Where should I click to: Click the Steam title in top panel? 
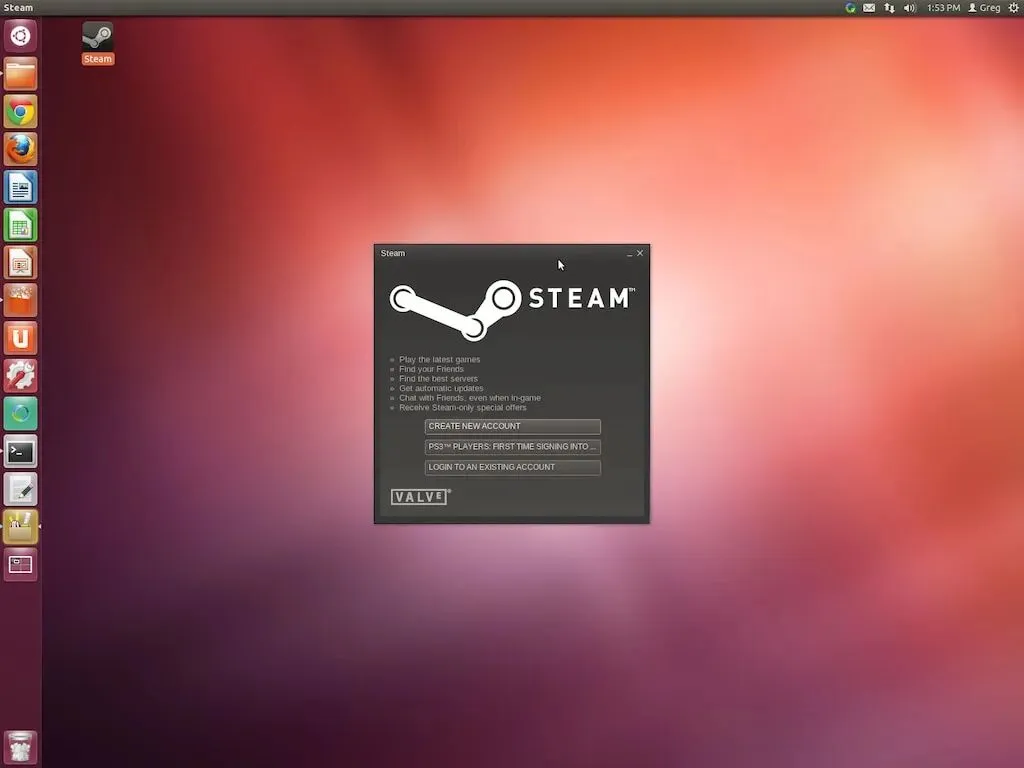(18, 8)
